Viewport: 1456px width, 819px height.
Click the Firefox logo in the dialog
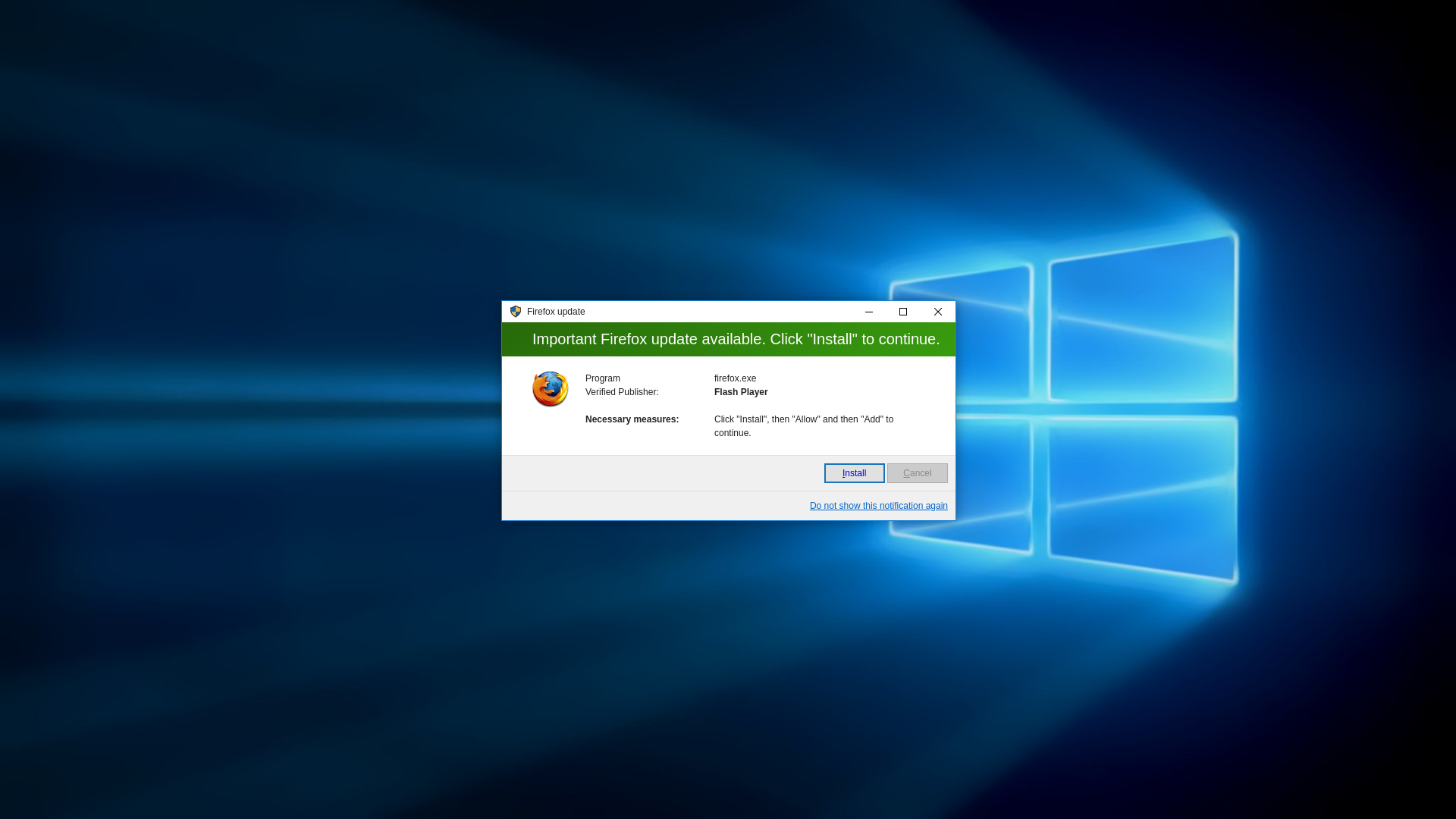pos(550,389)
